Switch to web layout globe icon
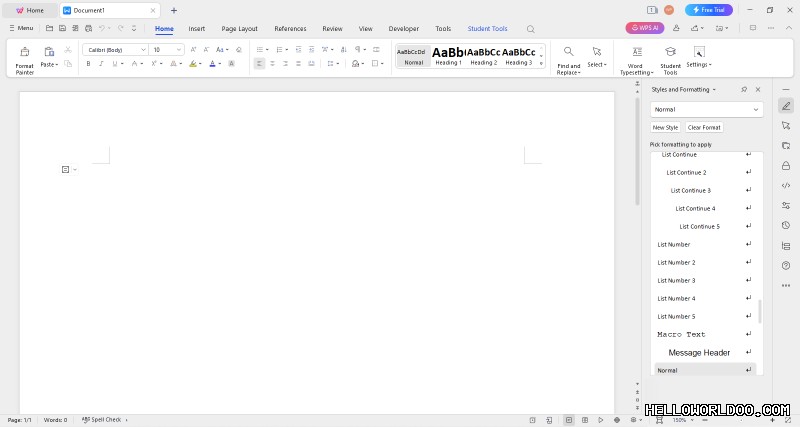The image size is (800, 427). pyautogui.click(x=617, y=420)
